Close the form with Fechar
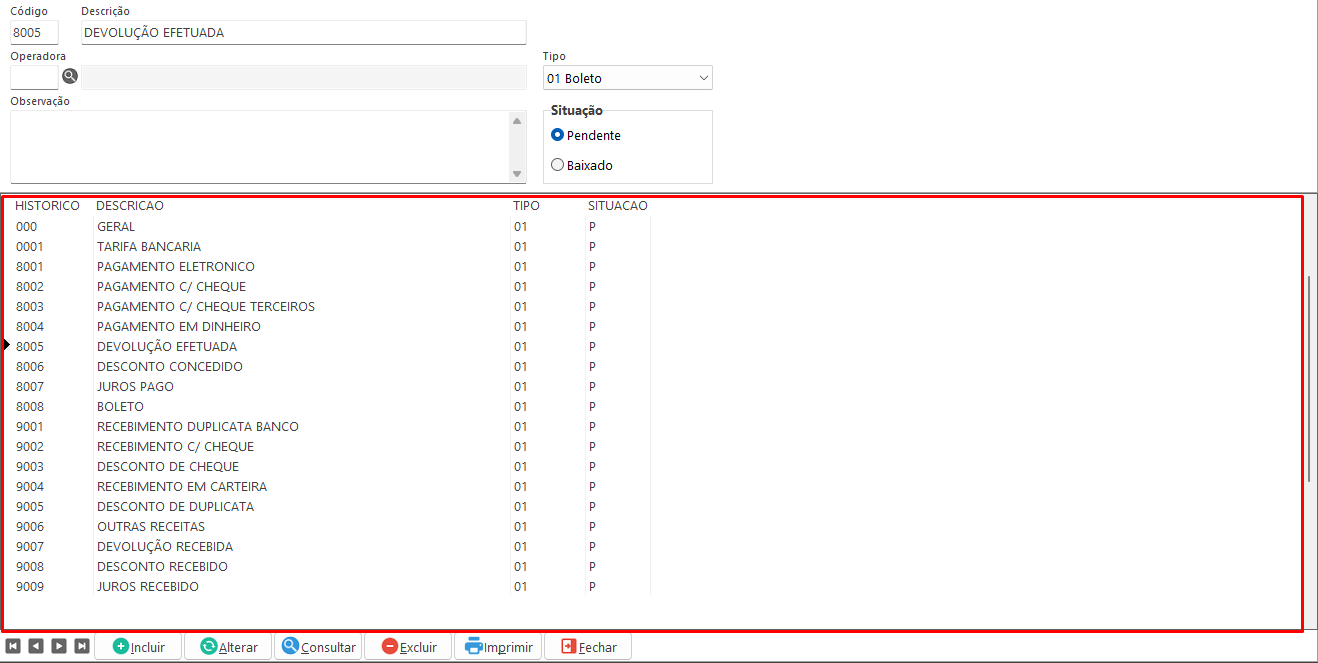1318x663 pixels. [x=588, y=647]
